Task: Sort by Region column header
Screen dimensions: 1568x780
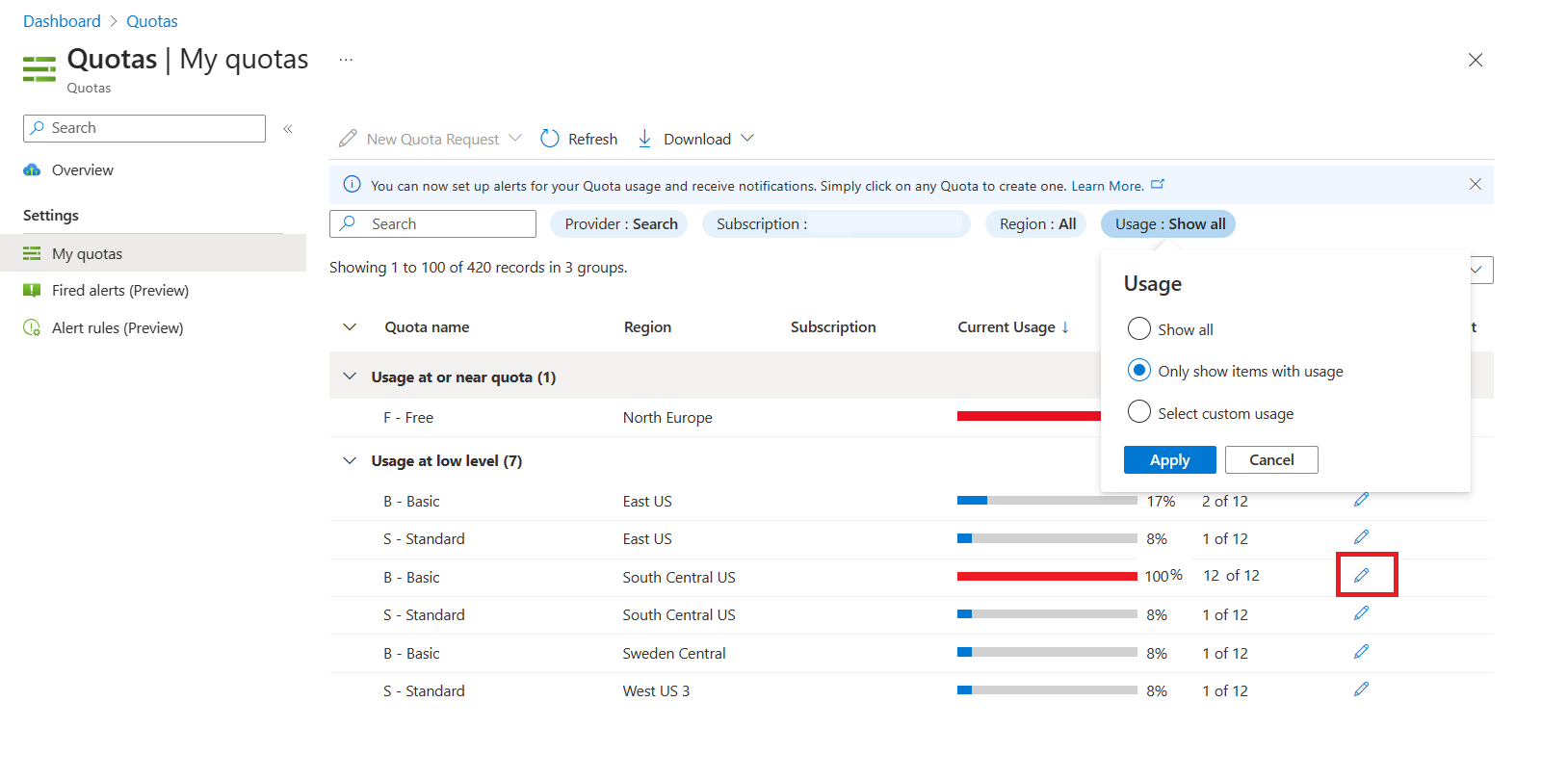Action: click(647, 327)
